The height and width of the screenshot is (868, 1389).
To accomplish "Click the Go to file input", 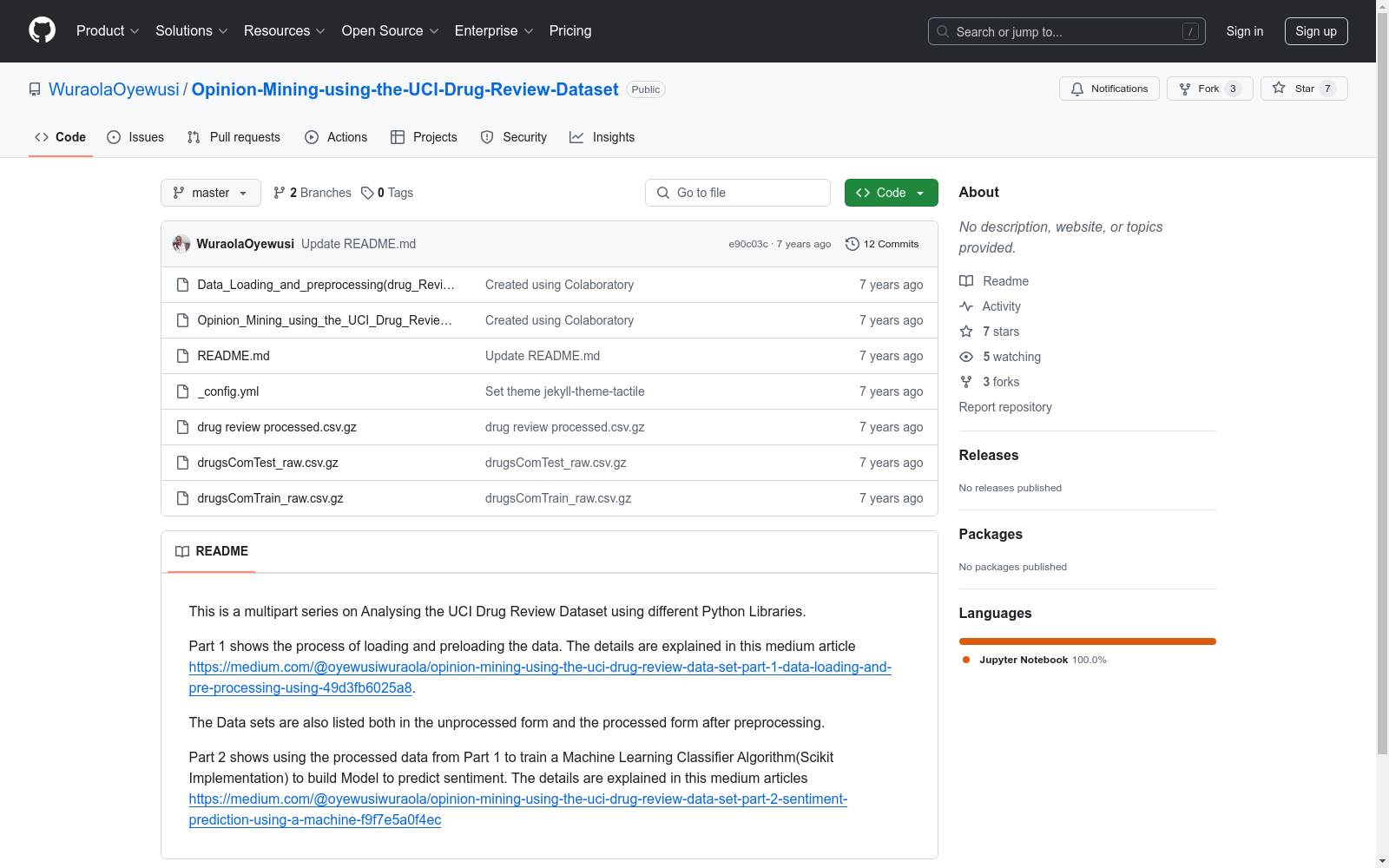I will 738,193.
